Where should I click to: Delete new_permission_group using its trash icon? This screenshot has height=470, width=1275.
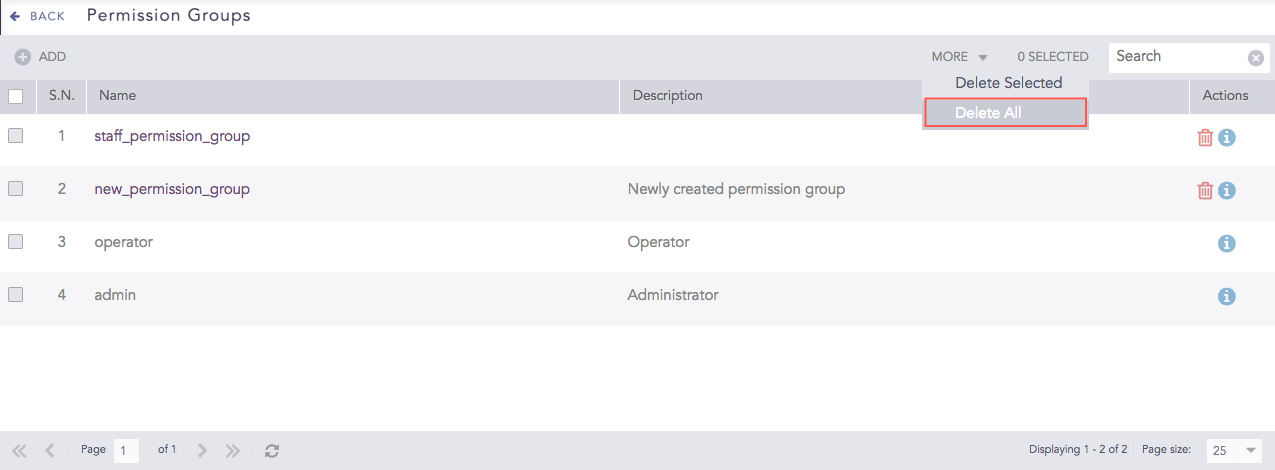1205,190
